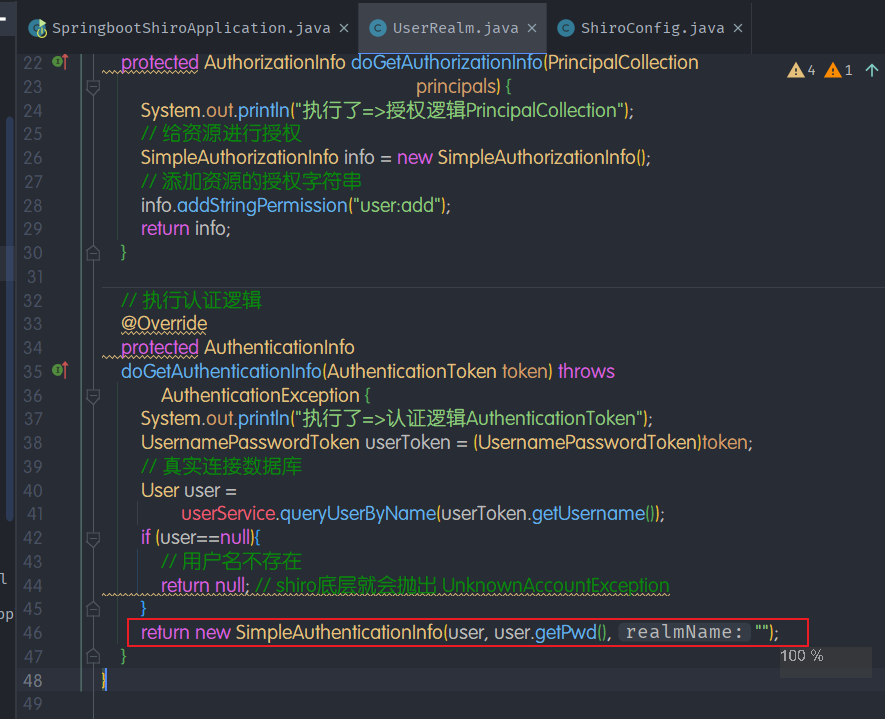The height and width of the screenshot is (719, 885).
Task: Click the realmName parameter hint on line 46
Action: (684, 632)
